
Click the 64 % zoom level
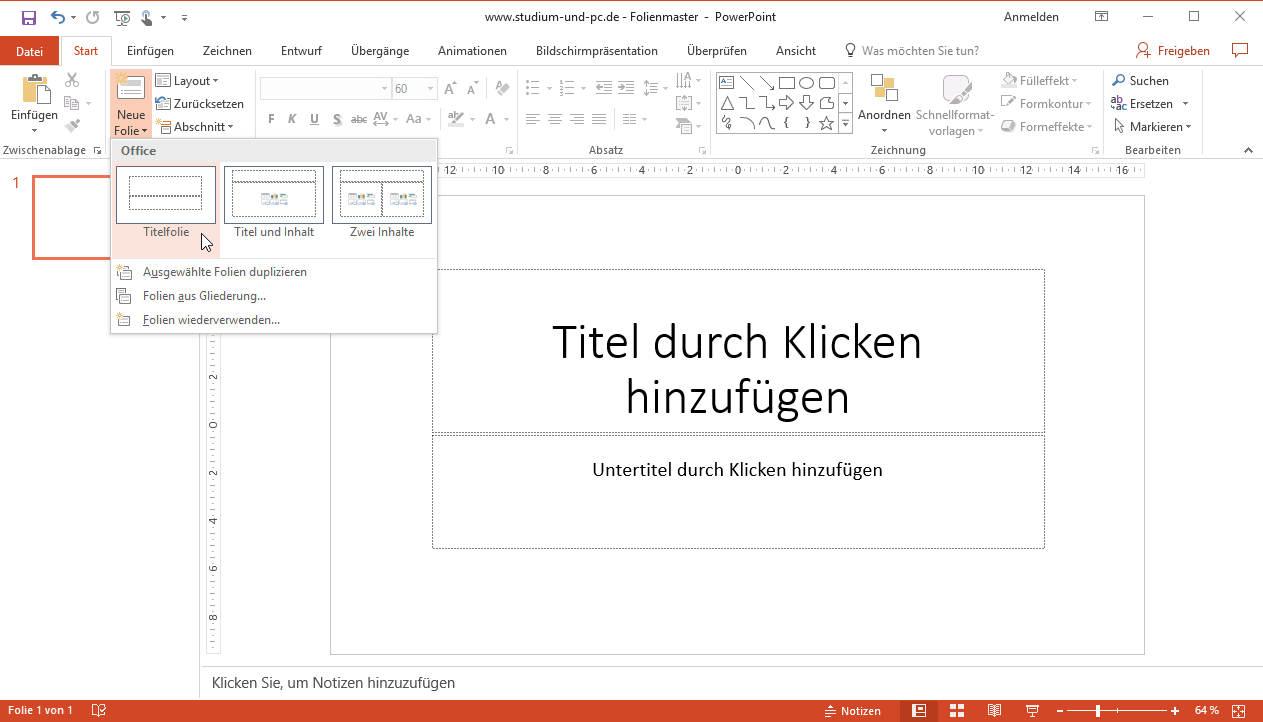[1207, 711]
